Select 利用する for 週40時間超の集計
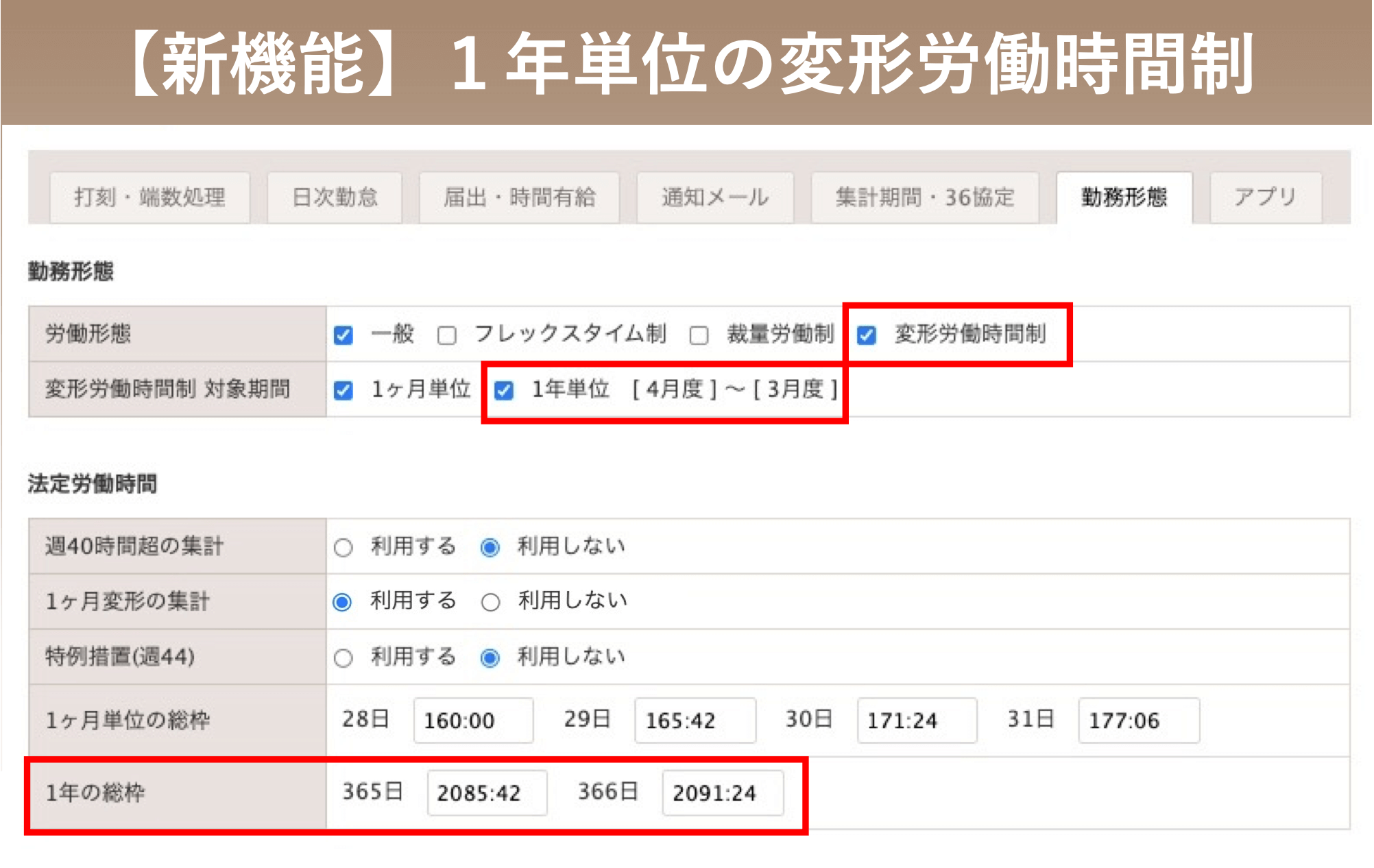 pos(343,548)
